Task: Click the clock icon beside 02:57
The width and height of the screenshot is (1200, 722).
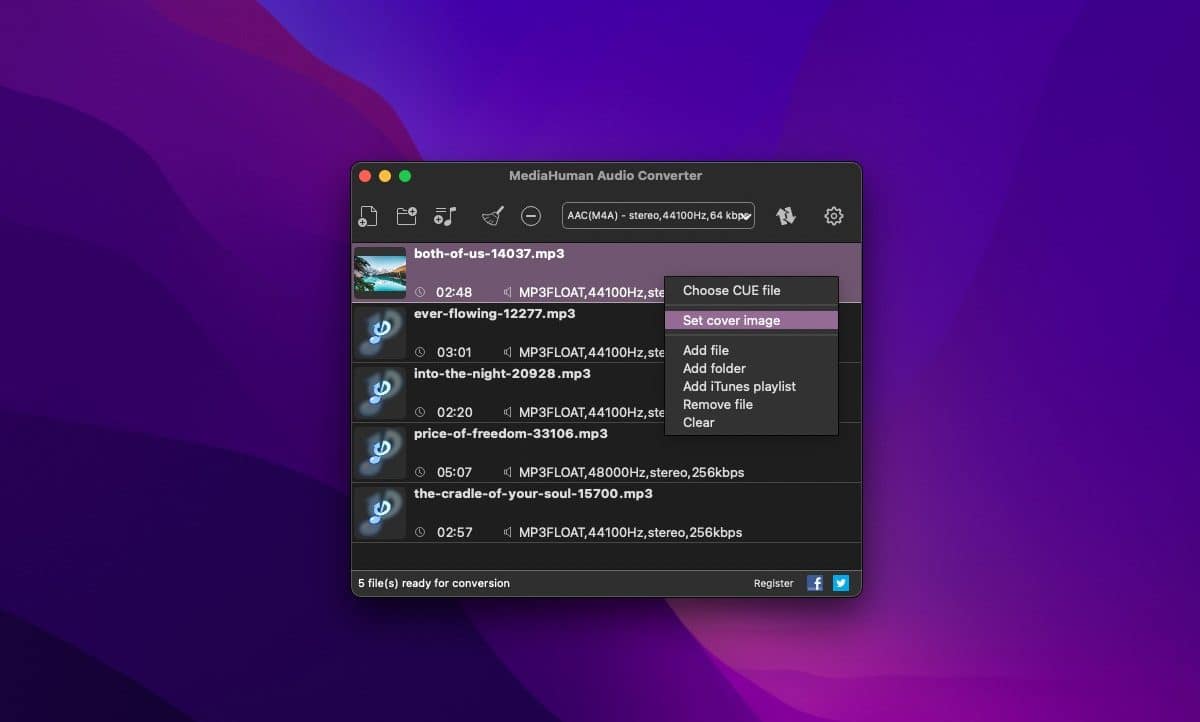Action: [x=420, y=532]
